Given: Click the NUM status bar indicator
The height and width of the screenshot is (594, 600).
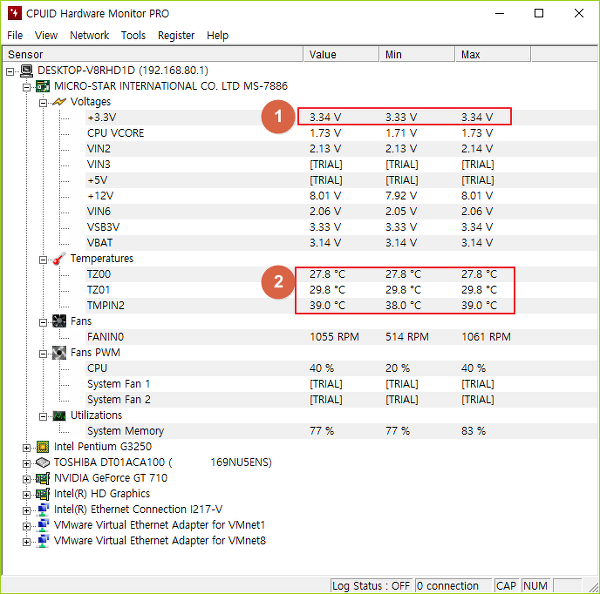Looking at the screenshot, I should [x=535, y=586].
